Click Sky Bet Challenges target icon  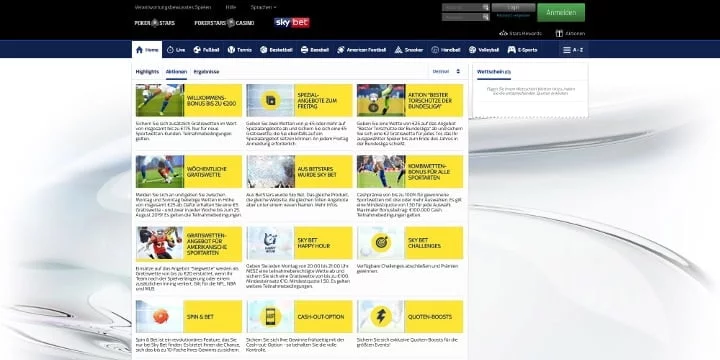click(381, 243)
